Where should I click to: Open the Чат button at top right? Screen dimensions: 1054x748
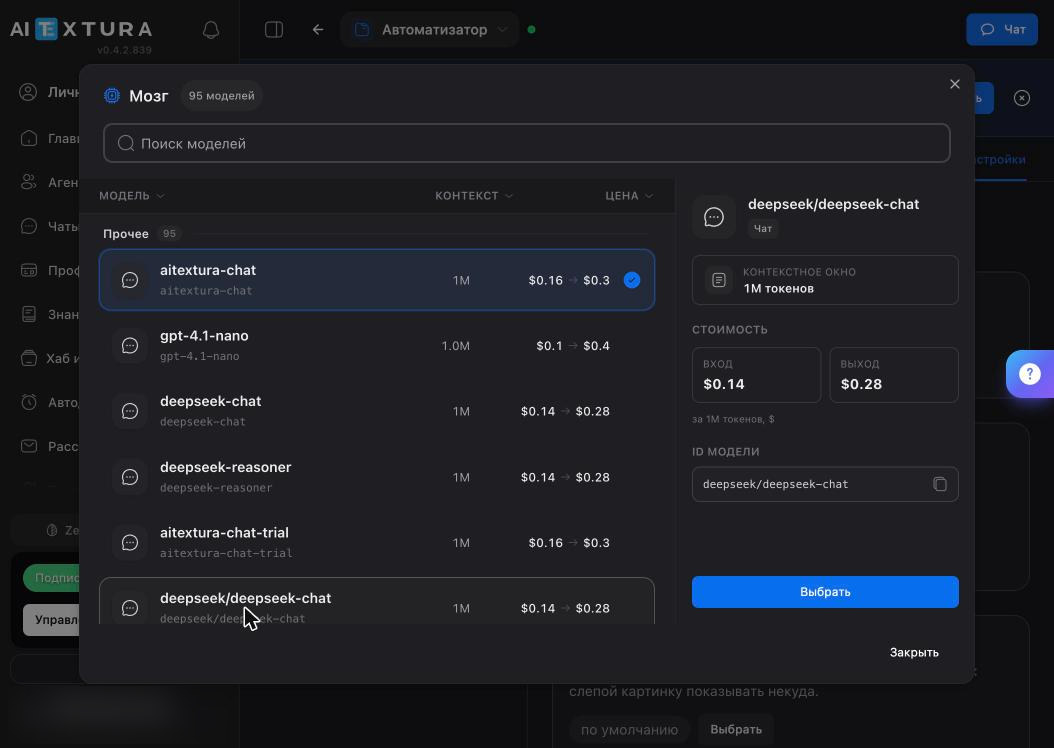point(1002,30)
